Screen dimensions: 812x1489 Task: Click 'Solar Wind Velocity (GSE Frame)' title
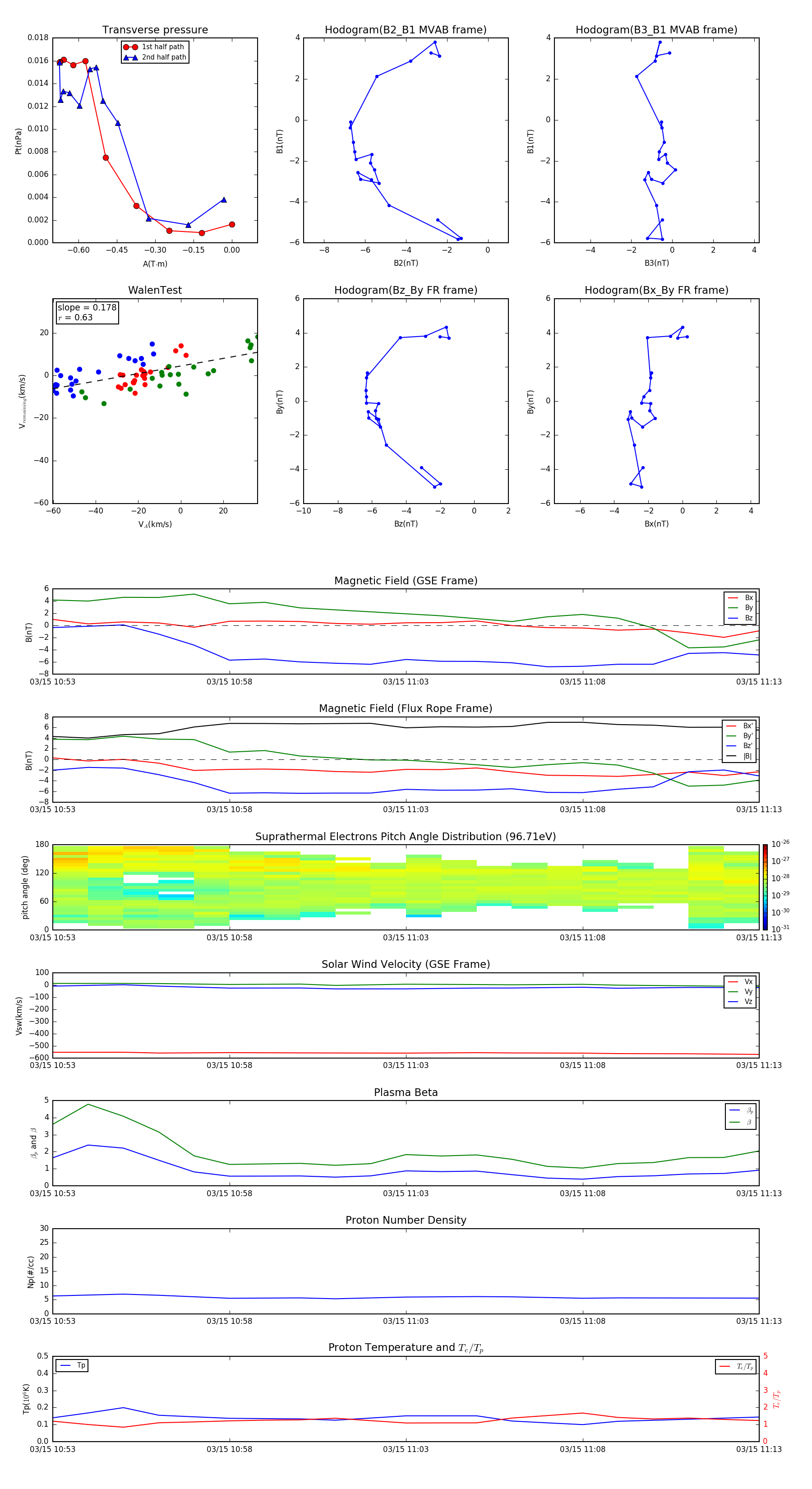406,964
